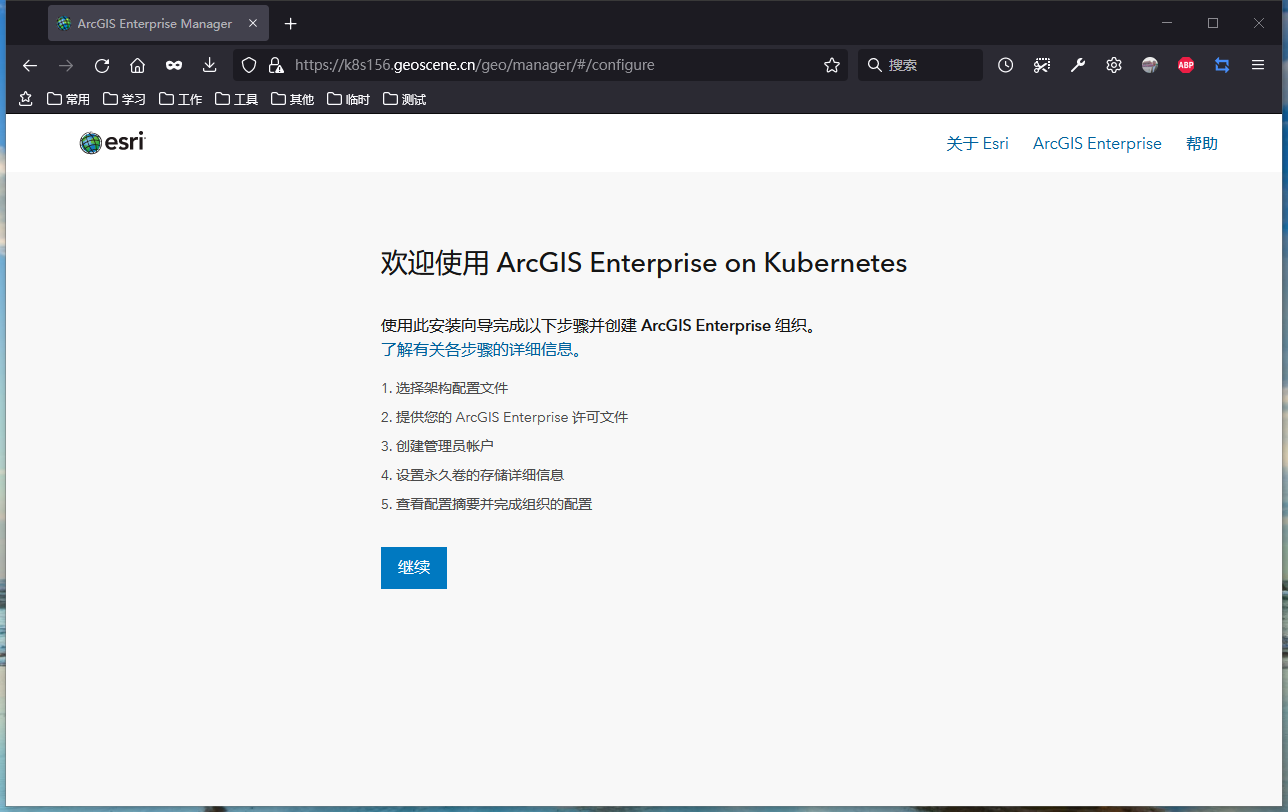
Task: Open the ABP Adblock Plus icon
Action: (x=1186, y=65)
